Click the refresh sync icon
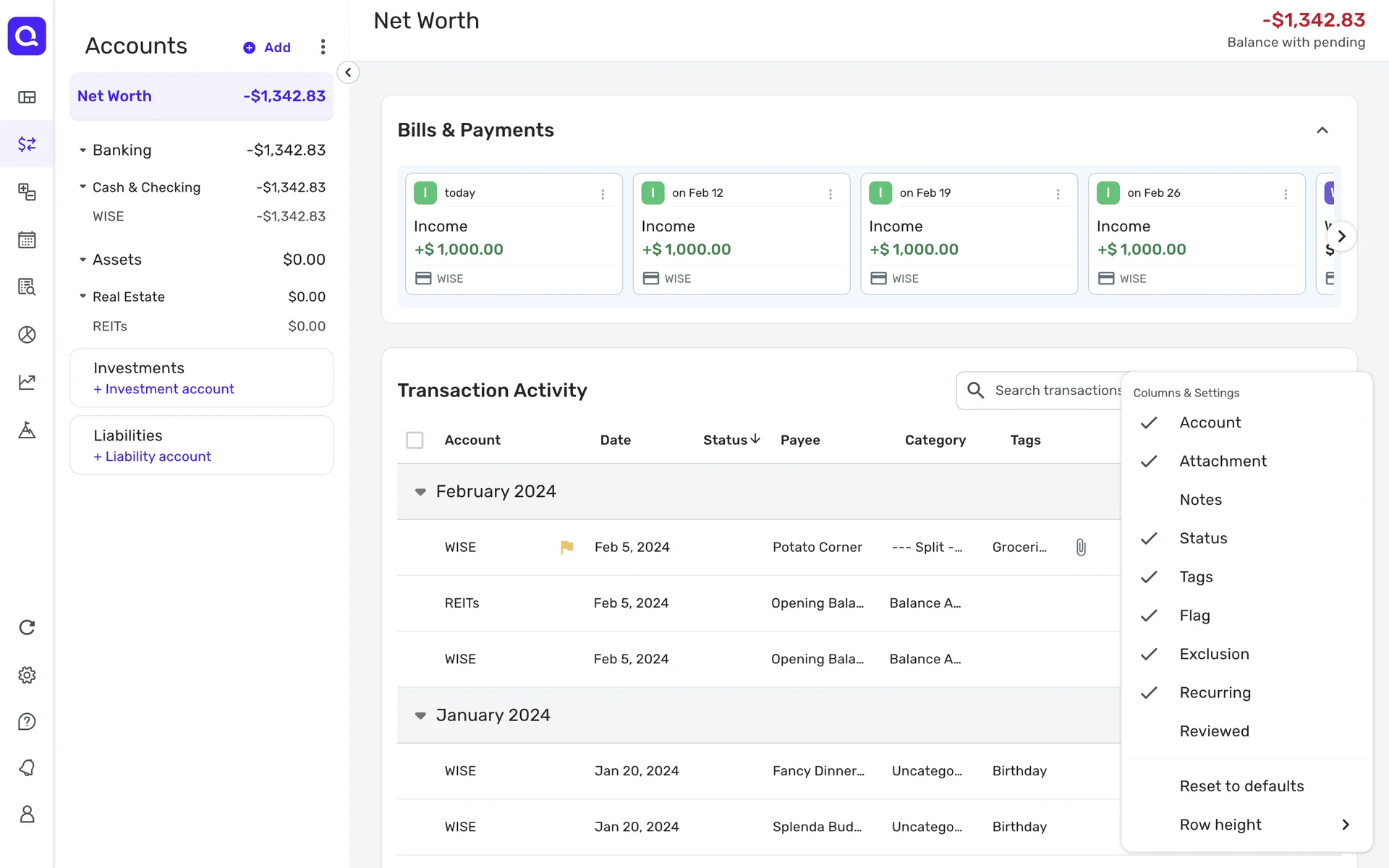The height and width of the screenshot is (868, 1389). click(27, 627)
